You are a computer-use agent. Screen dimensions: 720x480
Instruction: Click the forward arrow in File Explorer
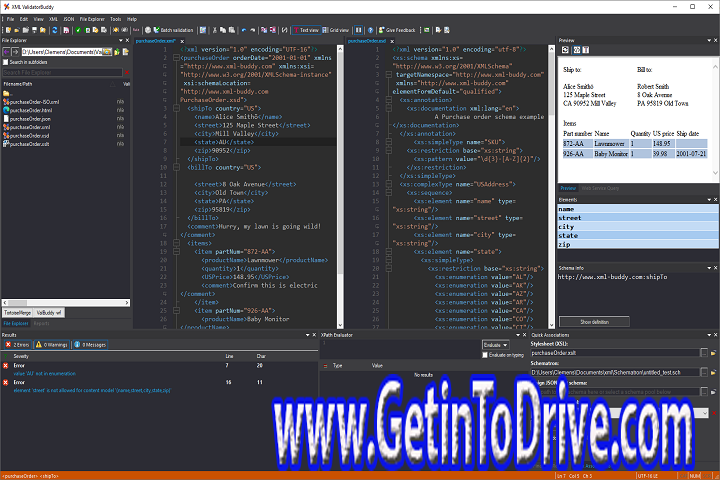(16, 52)
